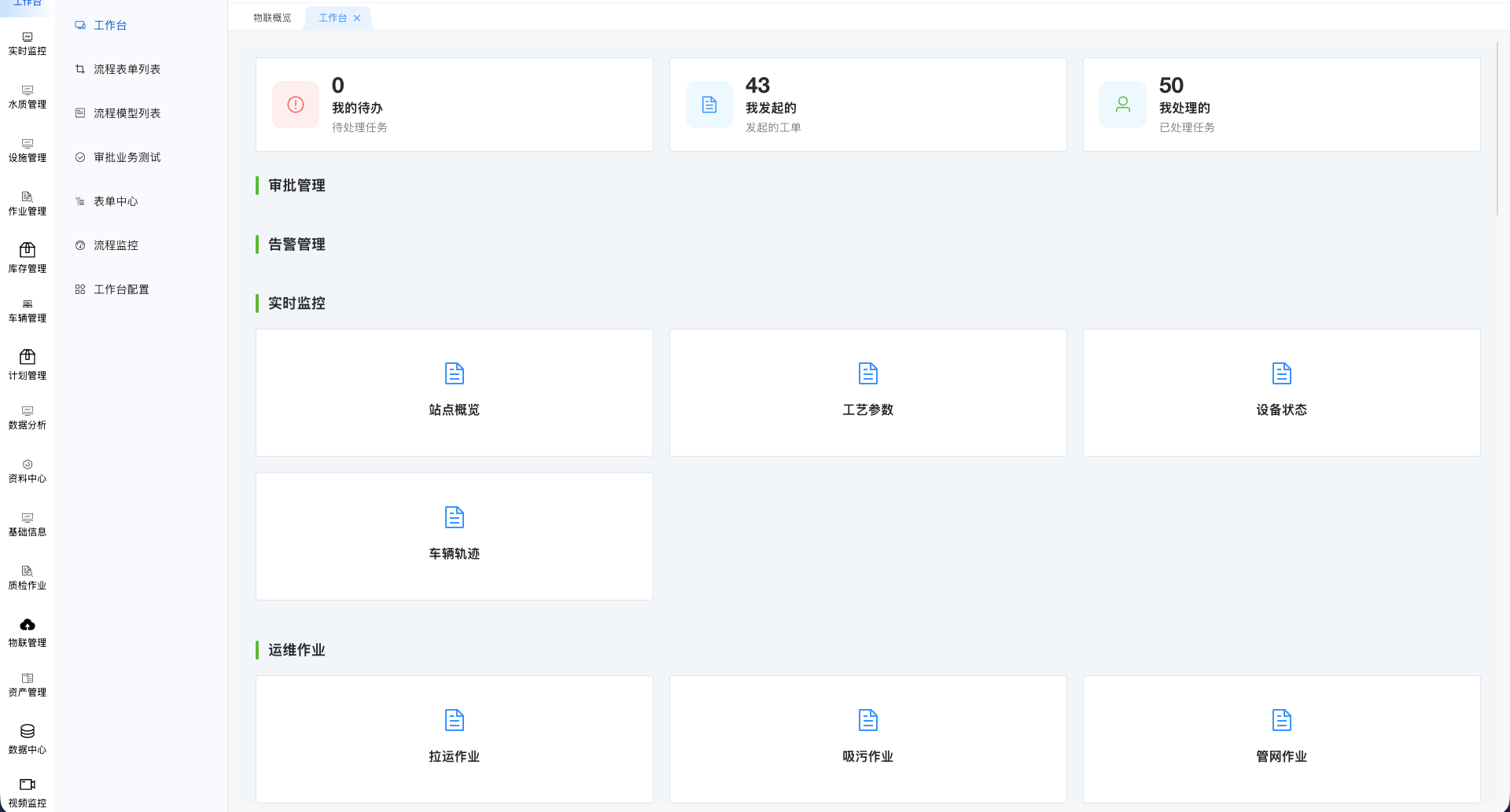Click the page vertical scrollbar
Image resolution: width=1510 pixels, height=812 pixels.
point(1497,130)
